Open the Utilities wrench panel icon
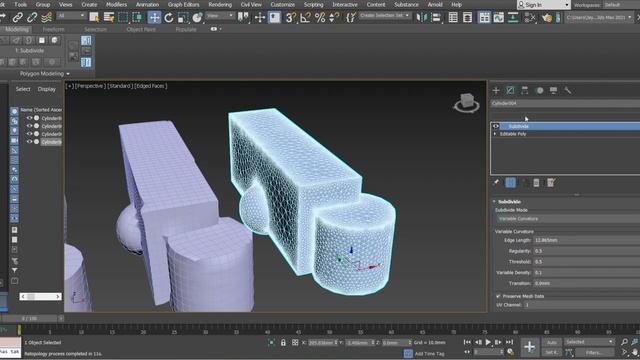Image resolution: width=640 pixels, height=360 pixels. (x=568, y=90)
